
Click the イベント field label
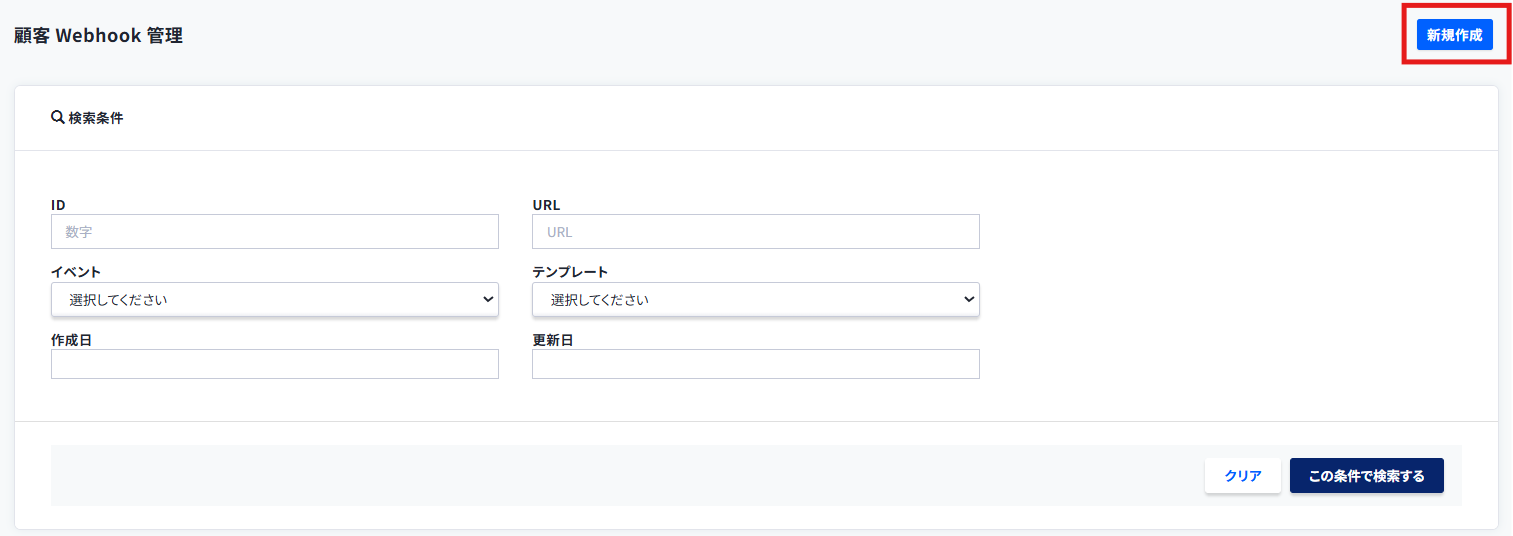pyautogui.click(x=76, y=272)
